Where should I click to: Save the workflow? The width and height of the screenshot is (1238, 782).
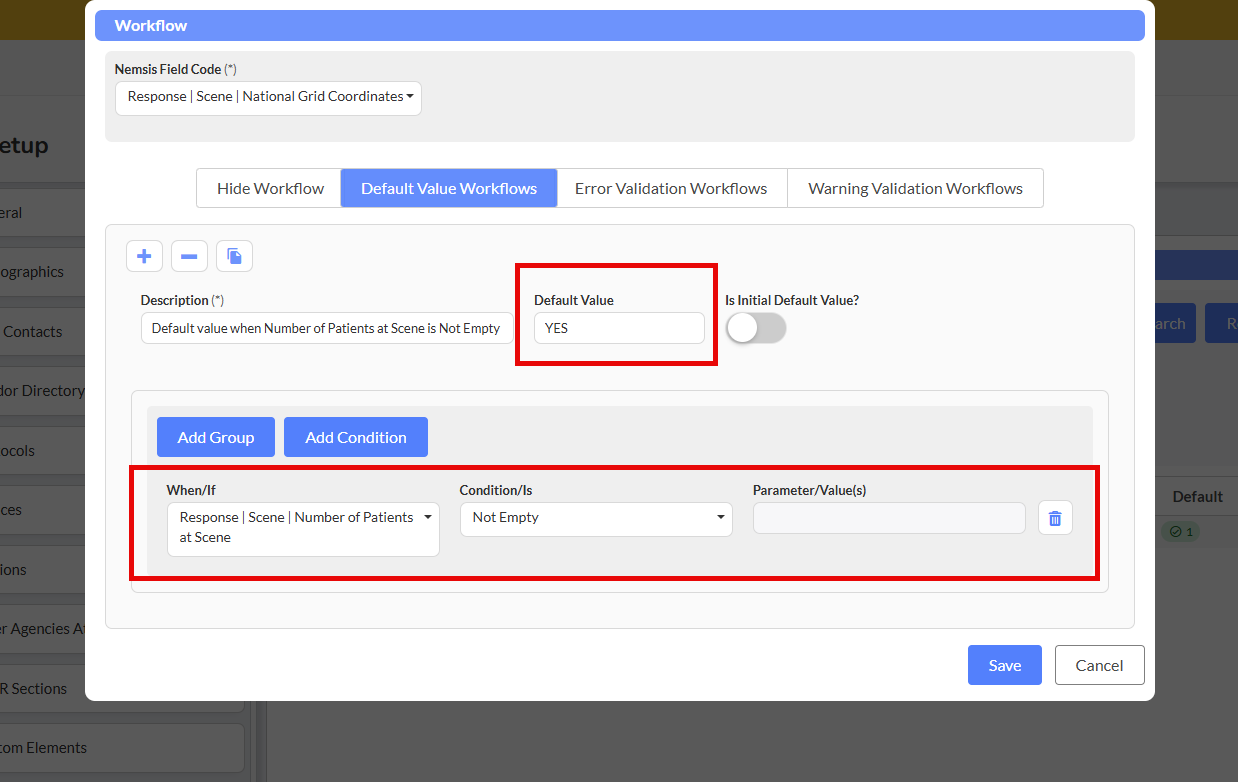(1004, 665)
